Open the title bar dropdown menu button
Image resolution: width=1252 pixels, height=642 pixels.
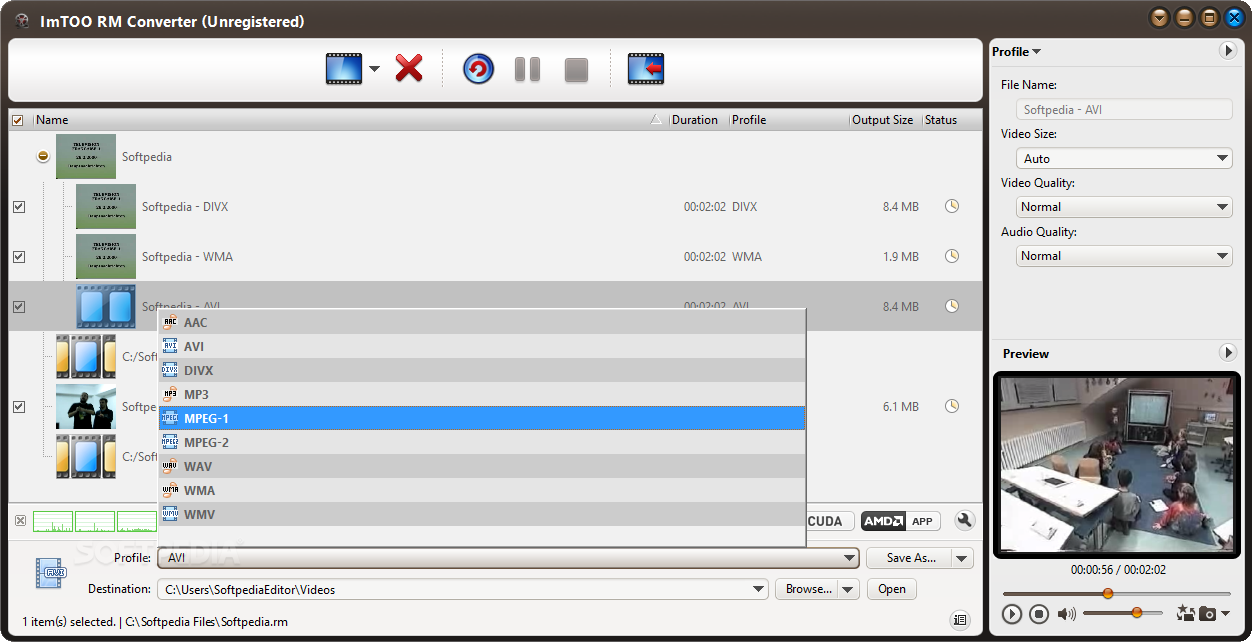[1160, 18]
